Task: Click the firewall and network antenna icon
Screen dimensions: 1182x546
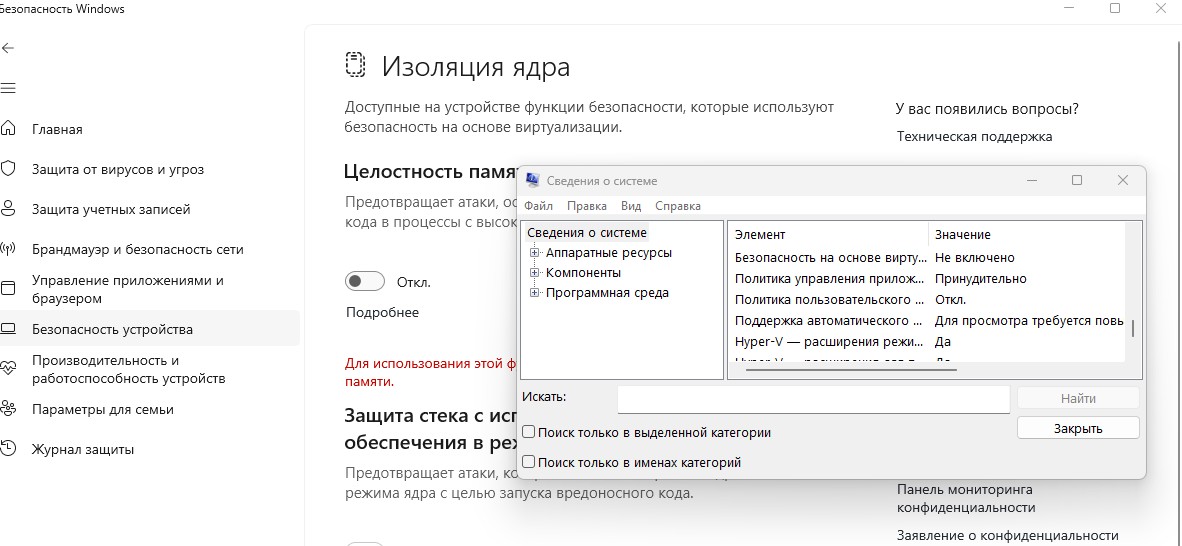Action: [8, 249]
